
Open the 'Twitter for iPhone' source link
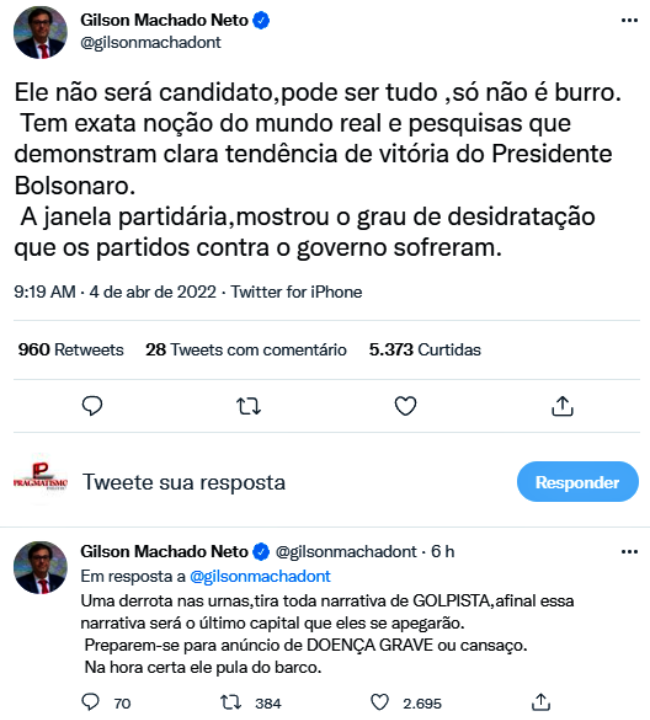click(x=297, y=292)
